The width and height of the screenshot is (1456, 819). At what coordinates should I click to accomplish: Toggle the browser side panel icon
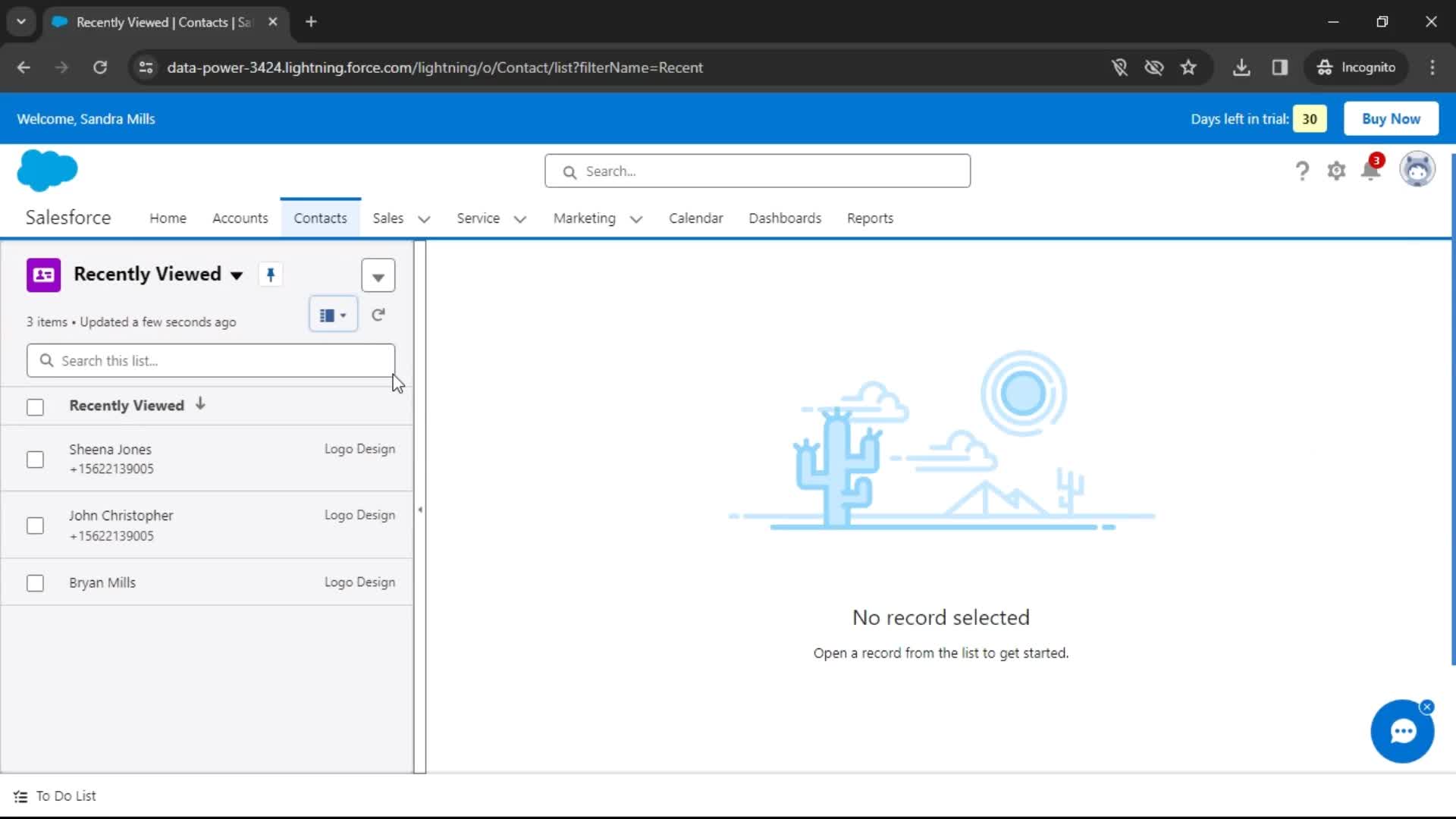tap(1280, 67)
